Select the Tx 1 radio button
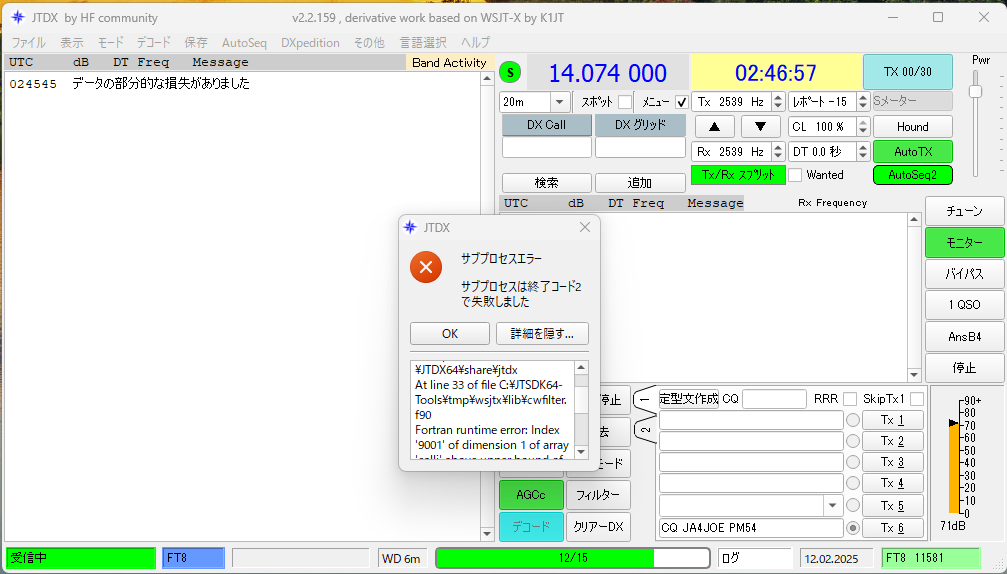The height and width of the screenshot is (574, 1007). click(x=852, y=421)
